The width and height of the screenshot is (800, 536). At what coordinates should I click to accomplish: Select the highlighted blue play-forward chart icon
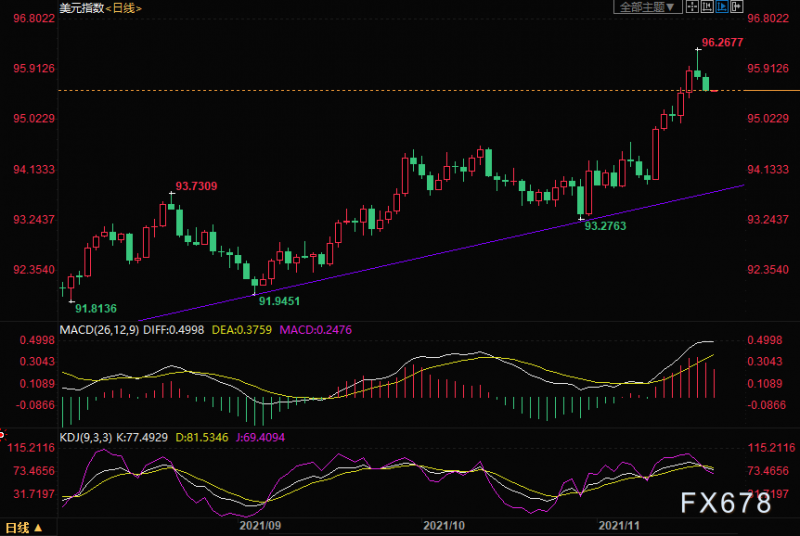[x=722, y=7]
